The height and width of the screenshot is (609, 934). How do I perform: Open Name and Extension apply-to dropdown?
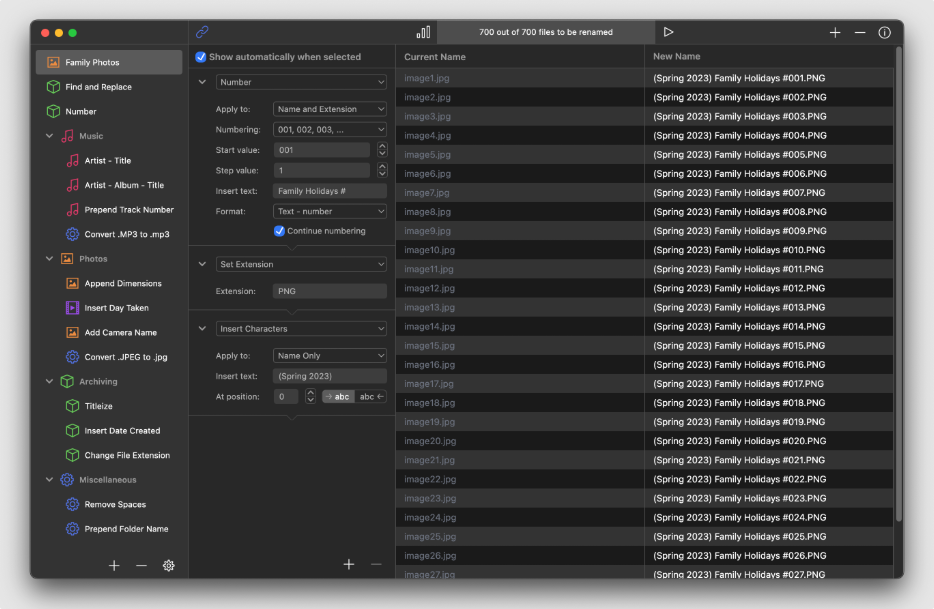click(x=329, y=109)
